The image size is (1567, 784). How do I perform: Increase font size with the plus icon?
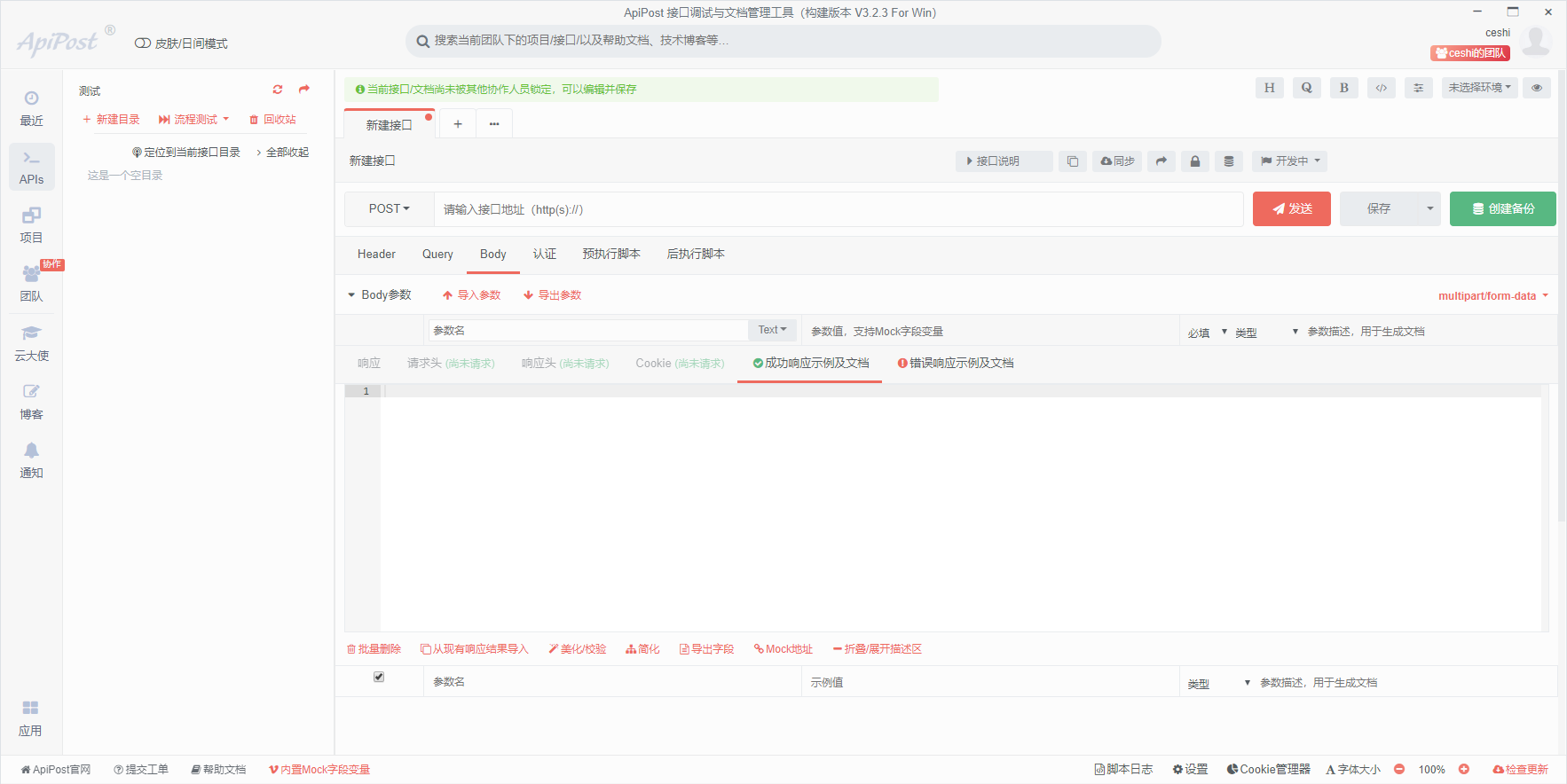coord(1464,769)
